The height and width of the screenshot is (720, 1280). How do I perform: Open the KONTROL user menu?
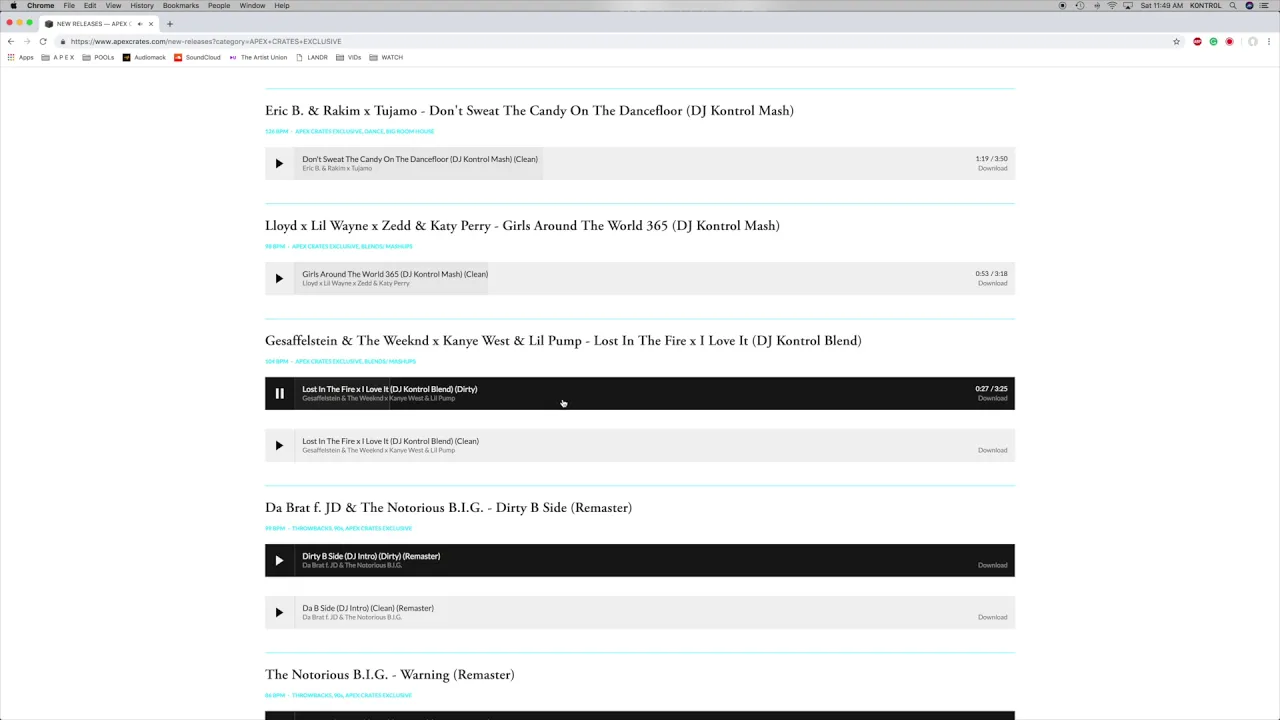[x=1205, y=6]
